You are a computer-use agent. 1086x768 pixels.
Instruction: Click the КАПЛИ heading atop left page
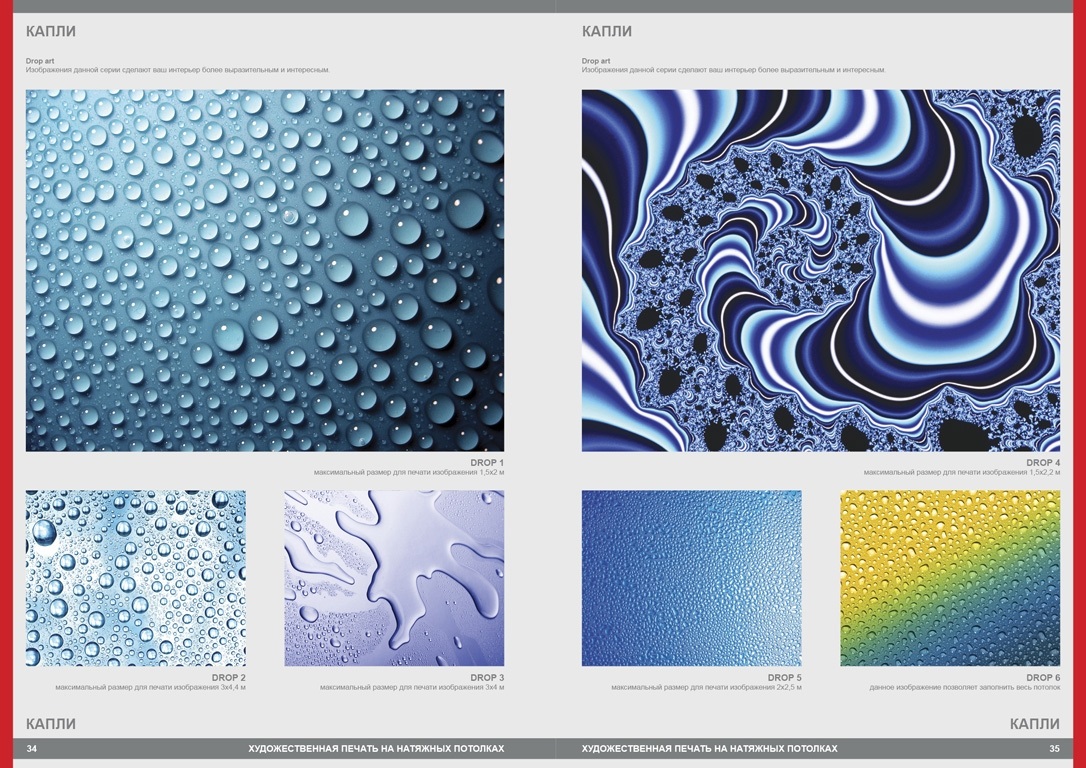point(51,31)
